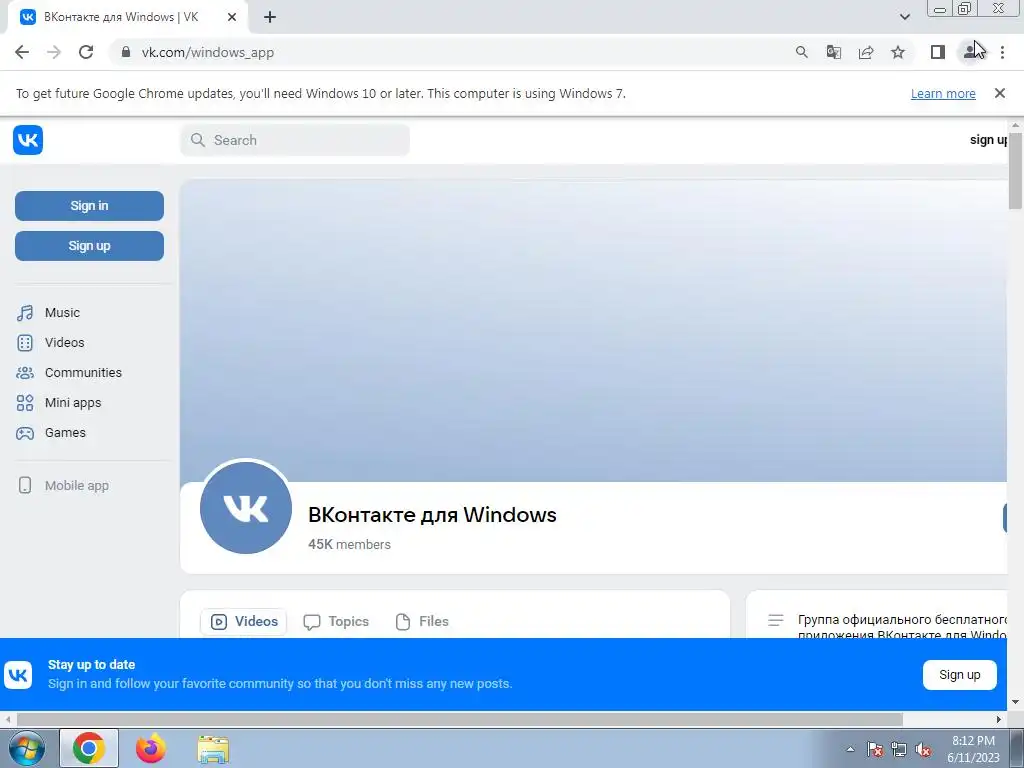This screenshot has width=1024, height=768.
Task: Click the VK logo in the blue banner
Action: click(x=18, y=675)
